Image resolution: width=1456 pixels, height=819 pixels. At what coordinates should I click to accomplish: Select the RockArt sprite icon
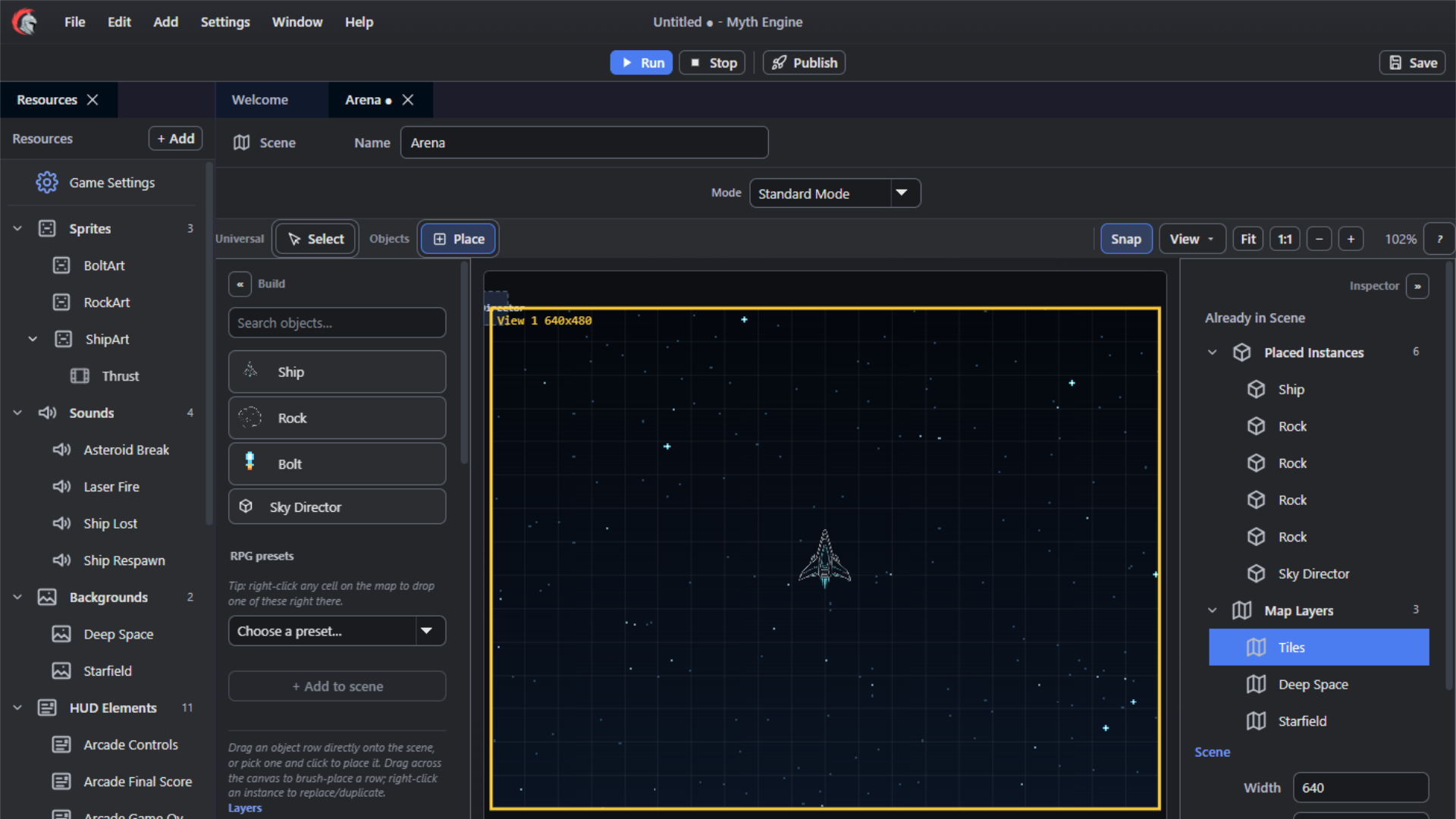[x=61, y=303]
